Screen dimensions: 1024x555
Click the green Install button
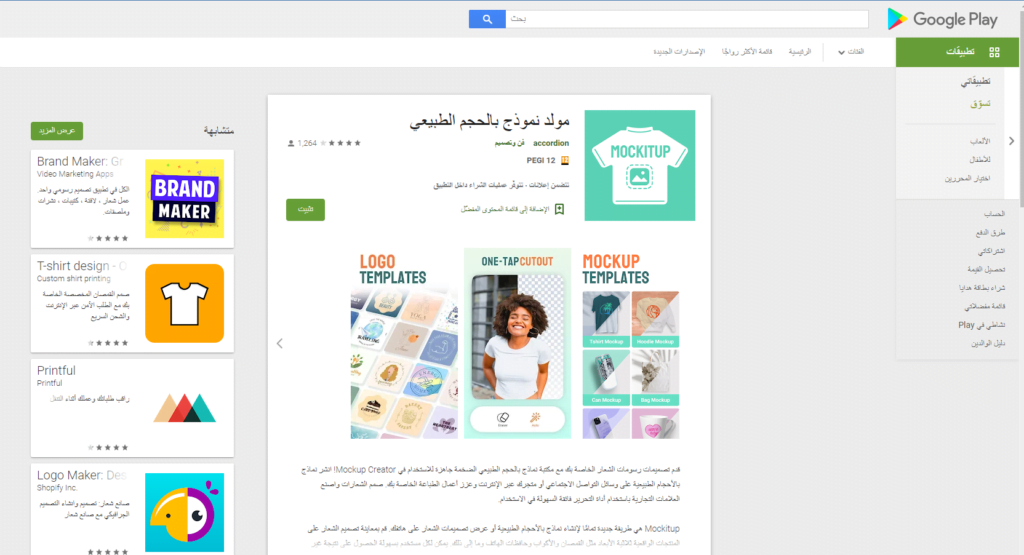point(305,210)
